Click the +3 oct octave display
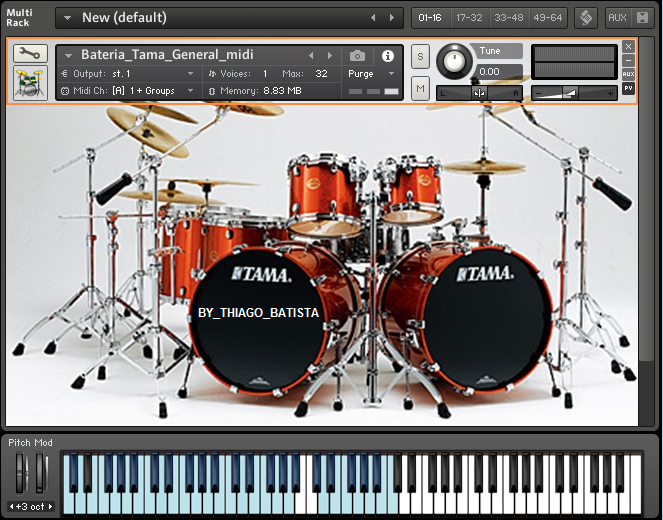 click(30, 506)
